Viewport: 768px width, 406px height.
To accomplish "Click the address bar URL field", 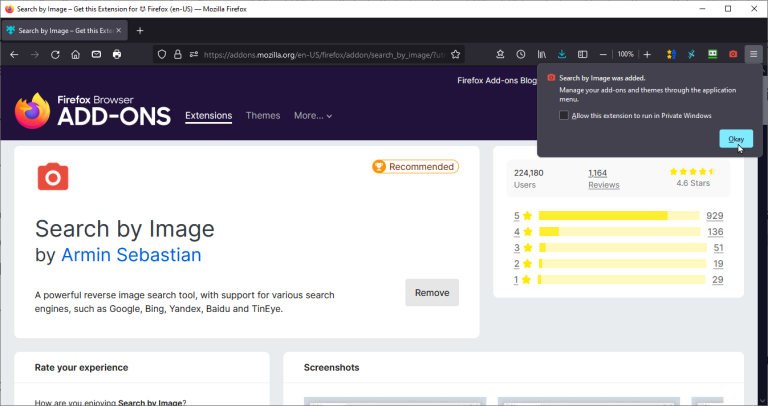I will 320,54.
